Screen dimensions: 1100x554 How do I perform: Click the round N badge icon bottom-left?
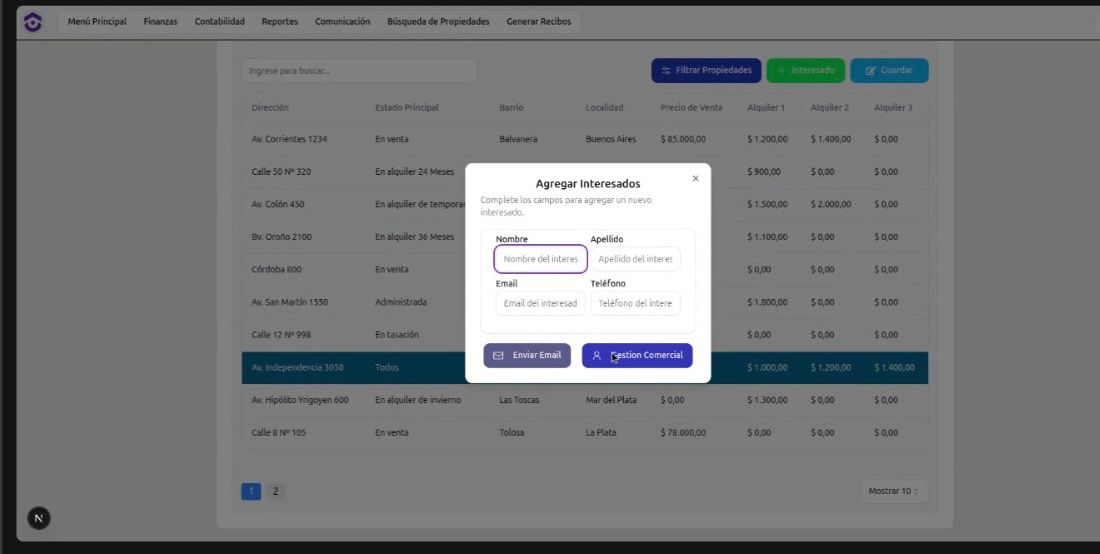(39, 517)
